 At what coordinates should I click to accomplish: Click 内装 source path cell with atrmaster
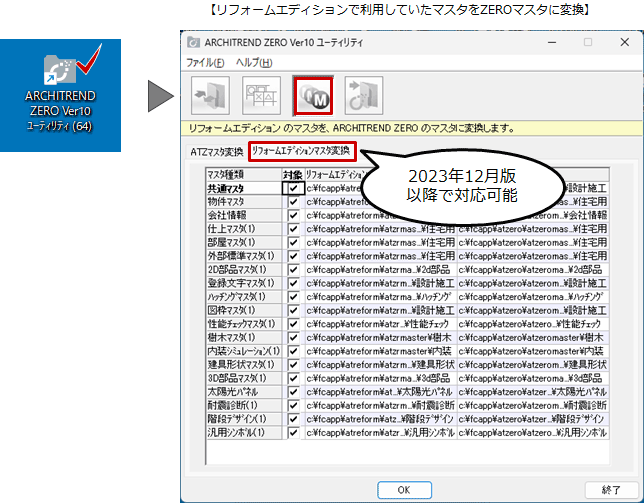pyautogui.click(x=381, y=351)
